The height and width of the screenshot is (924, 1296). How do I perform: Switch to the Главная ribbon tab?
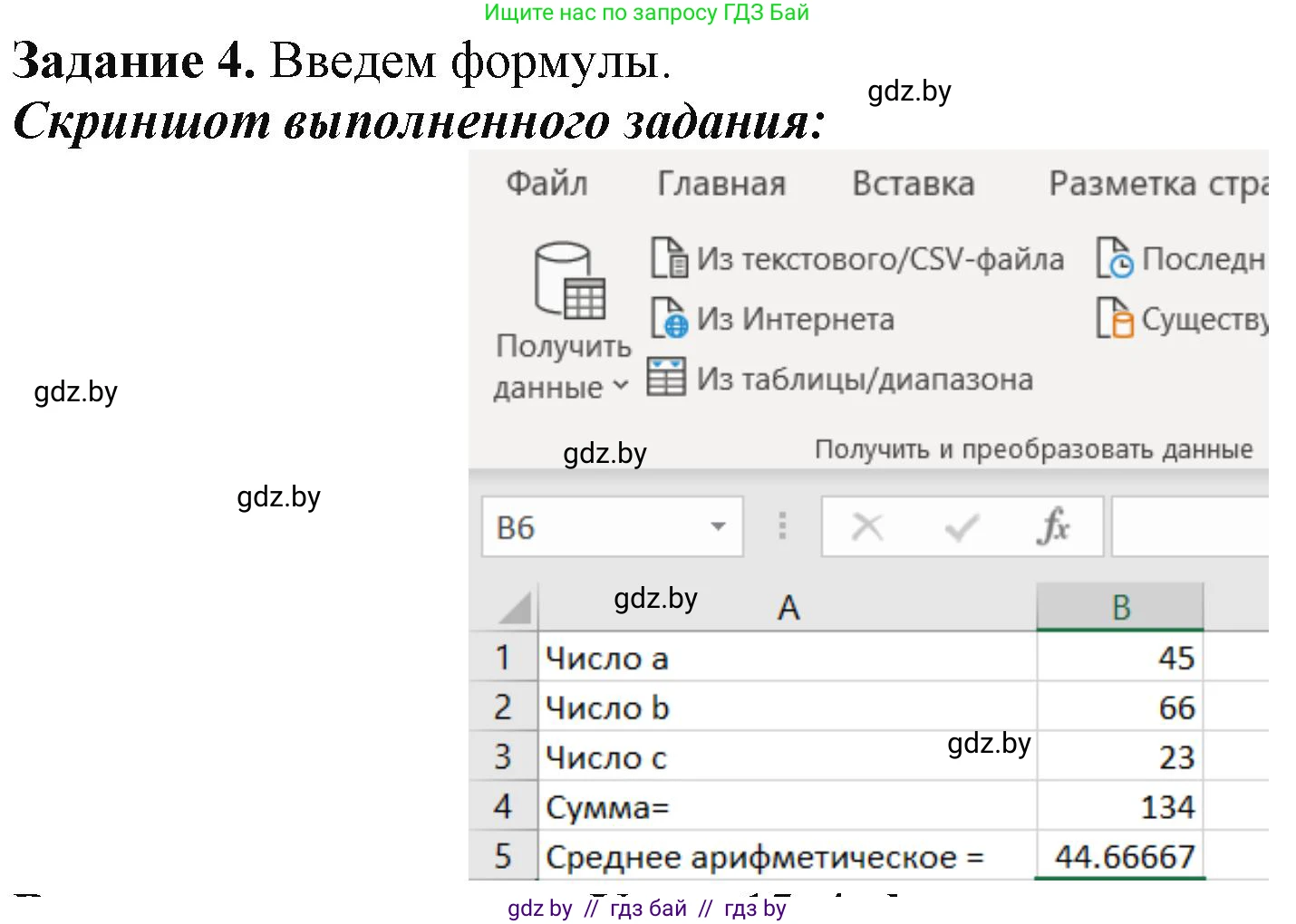[x=721, y=183]
